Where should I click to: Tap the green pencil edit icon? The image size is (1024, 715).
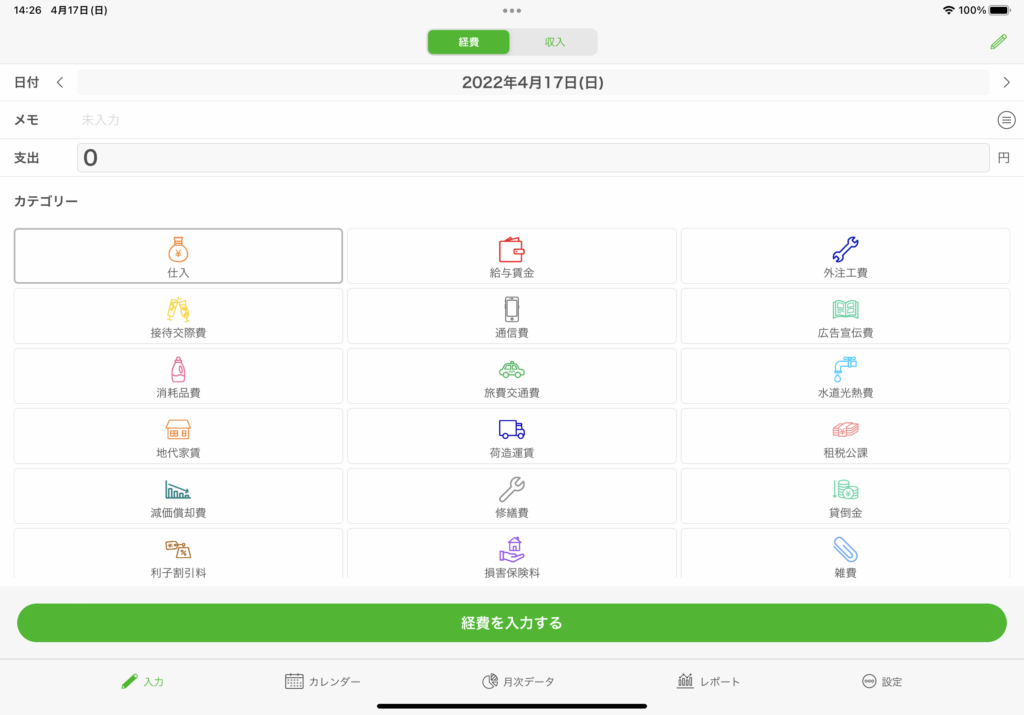pyautogui.click(x=999, y=42)
